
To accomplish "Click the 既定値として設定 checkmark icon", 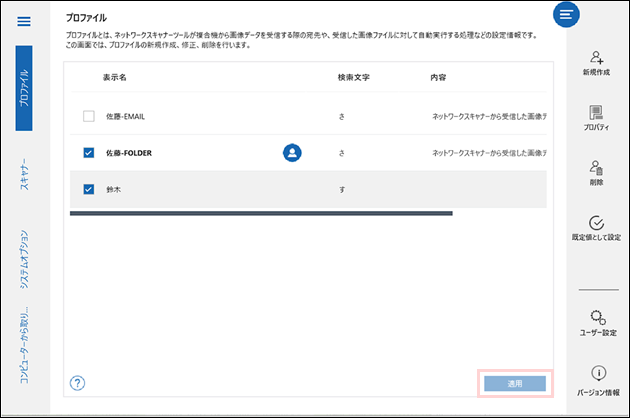I will [597, 223].
